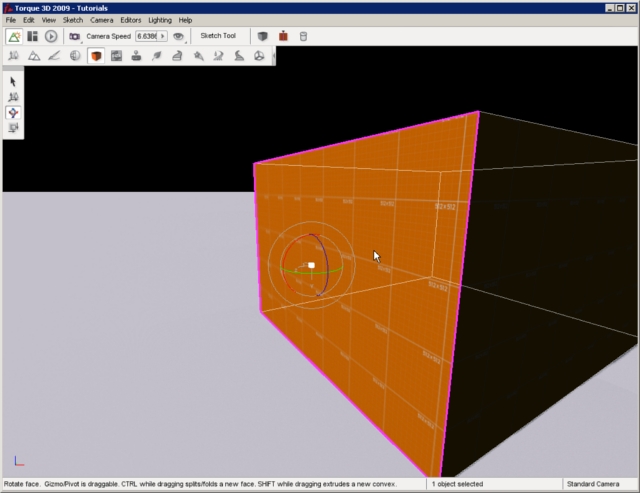Open the visibility eye options dropdown
This screenshot has width=640, height=493.
180,36
